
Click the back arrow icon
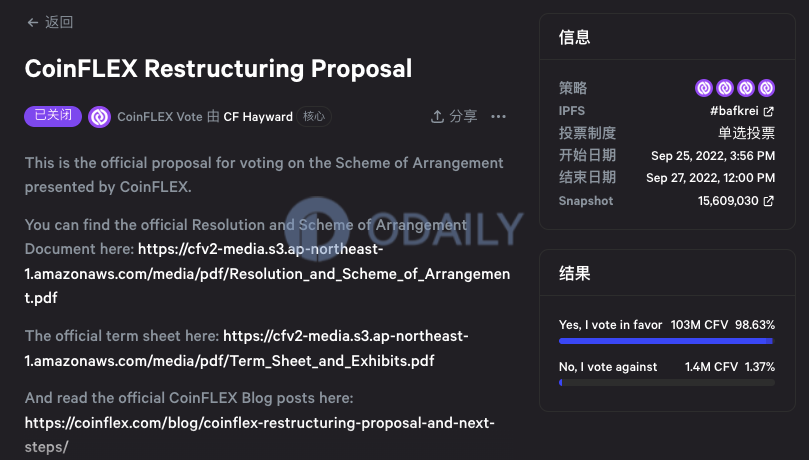pyautogui.click(x=33, y=22)
